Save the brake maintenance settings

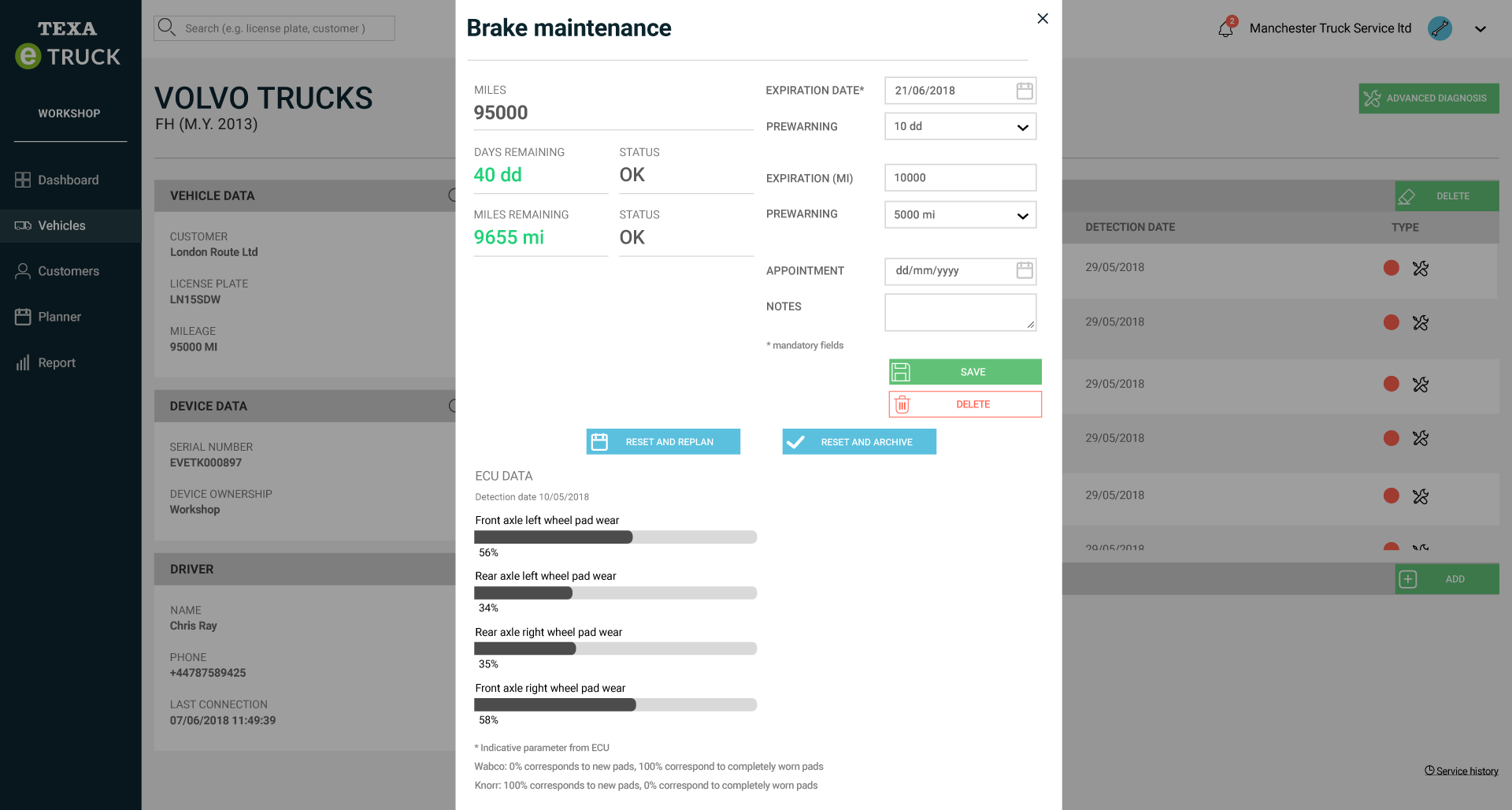(965, 372)
